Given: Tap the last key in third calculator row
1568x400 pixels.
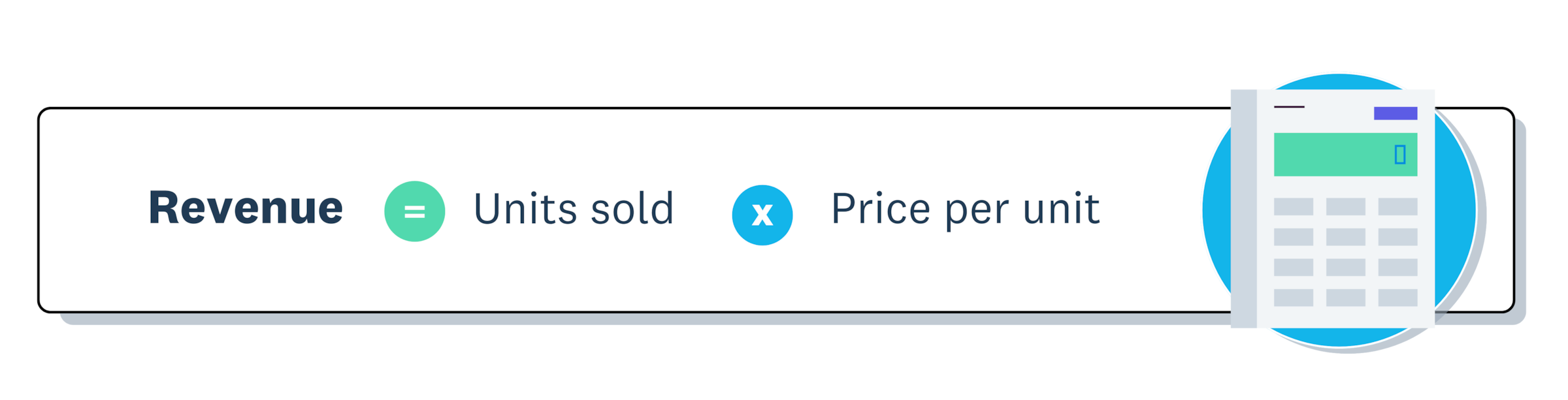Looking at the screenshot, I should [x=1397, y=268].
